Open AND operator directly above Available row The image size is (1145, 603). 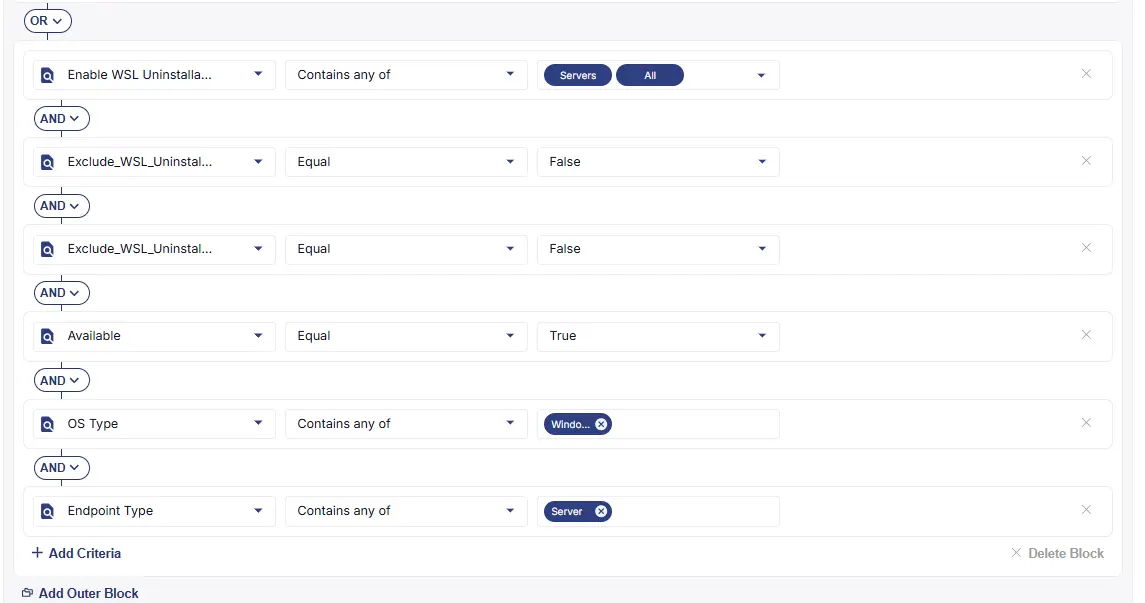coord(61,293)
